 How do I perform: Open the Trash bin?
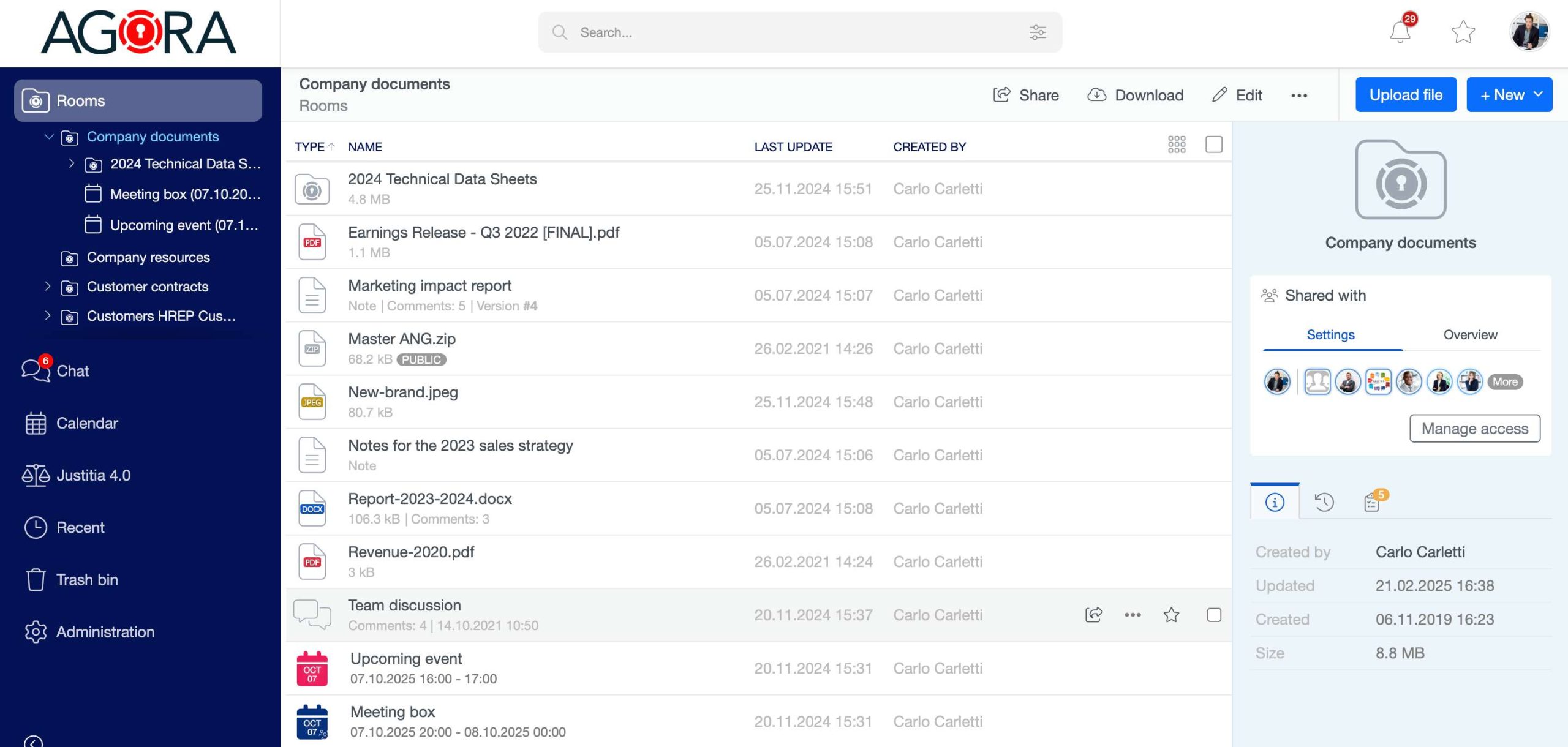[86, 579]
